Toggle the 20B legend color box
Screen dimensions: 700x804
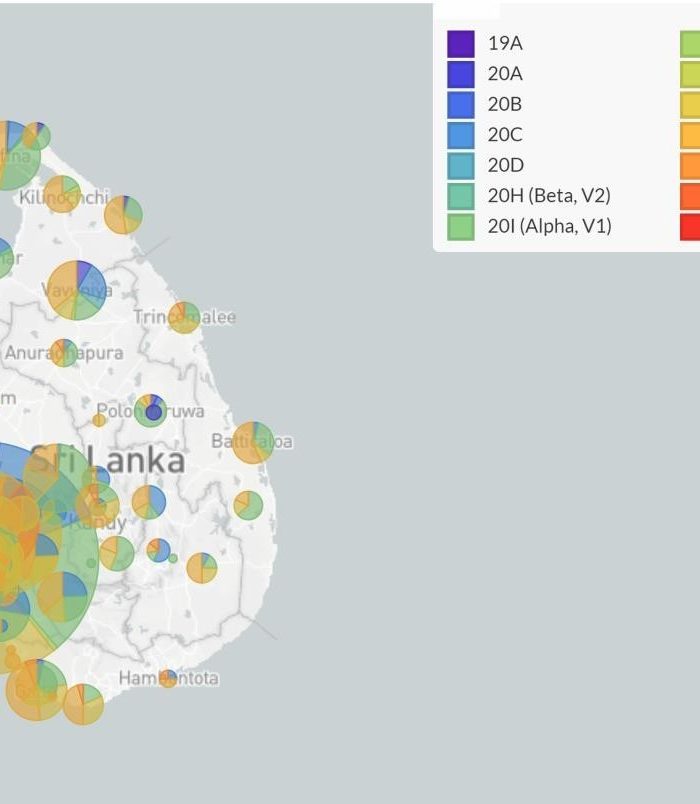(460, 104)
